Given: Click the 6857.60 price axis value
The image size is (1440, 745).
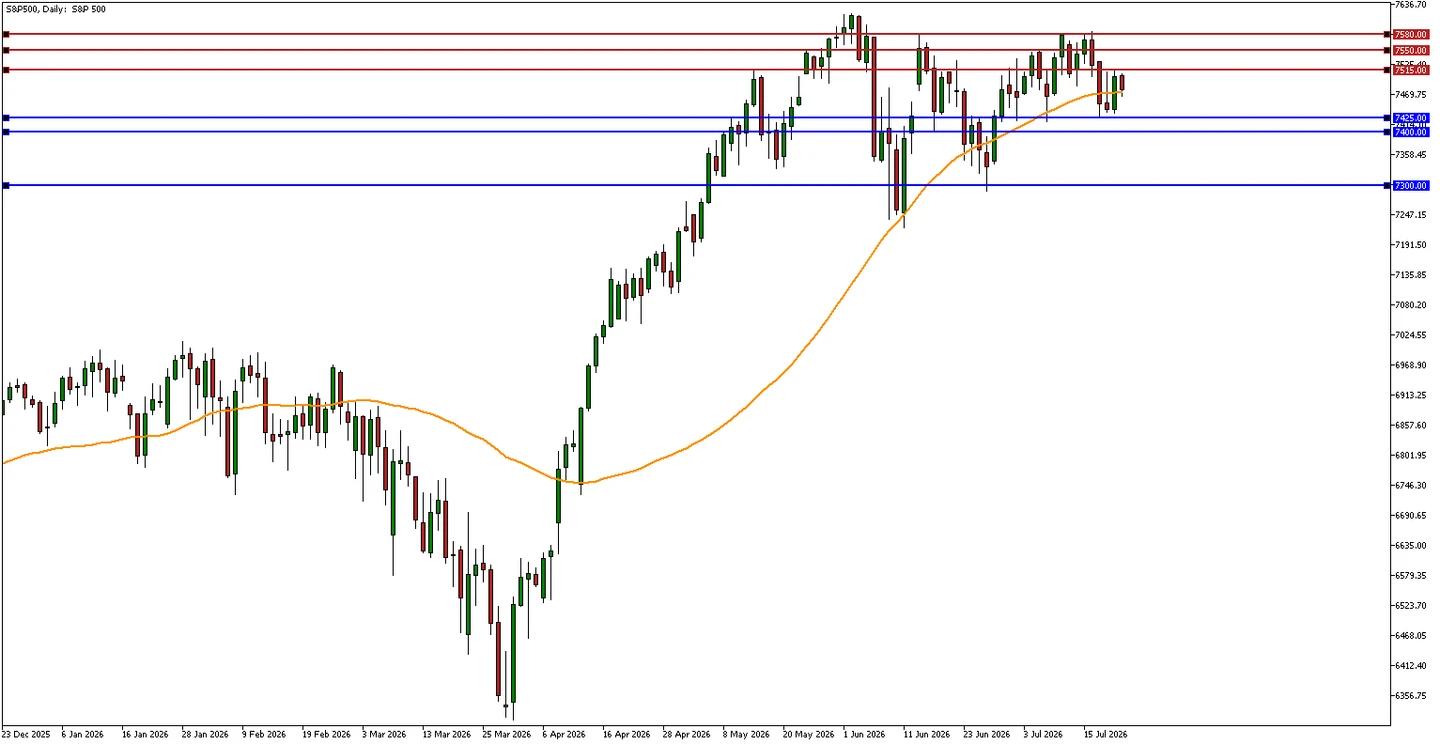Looking at the screenshot, I should (1410, 425).
